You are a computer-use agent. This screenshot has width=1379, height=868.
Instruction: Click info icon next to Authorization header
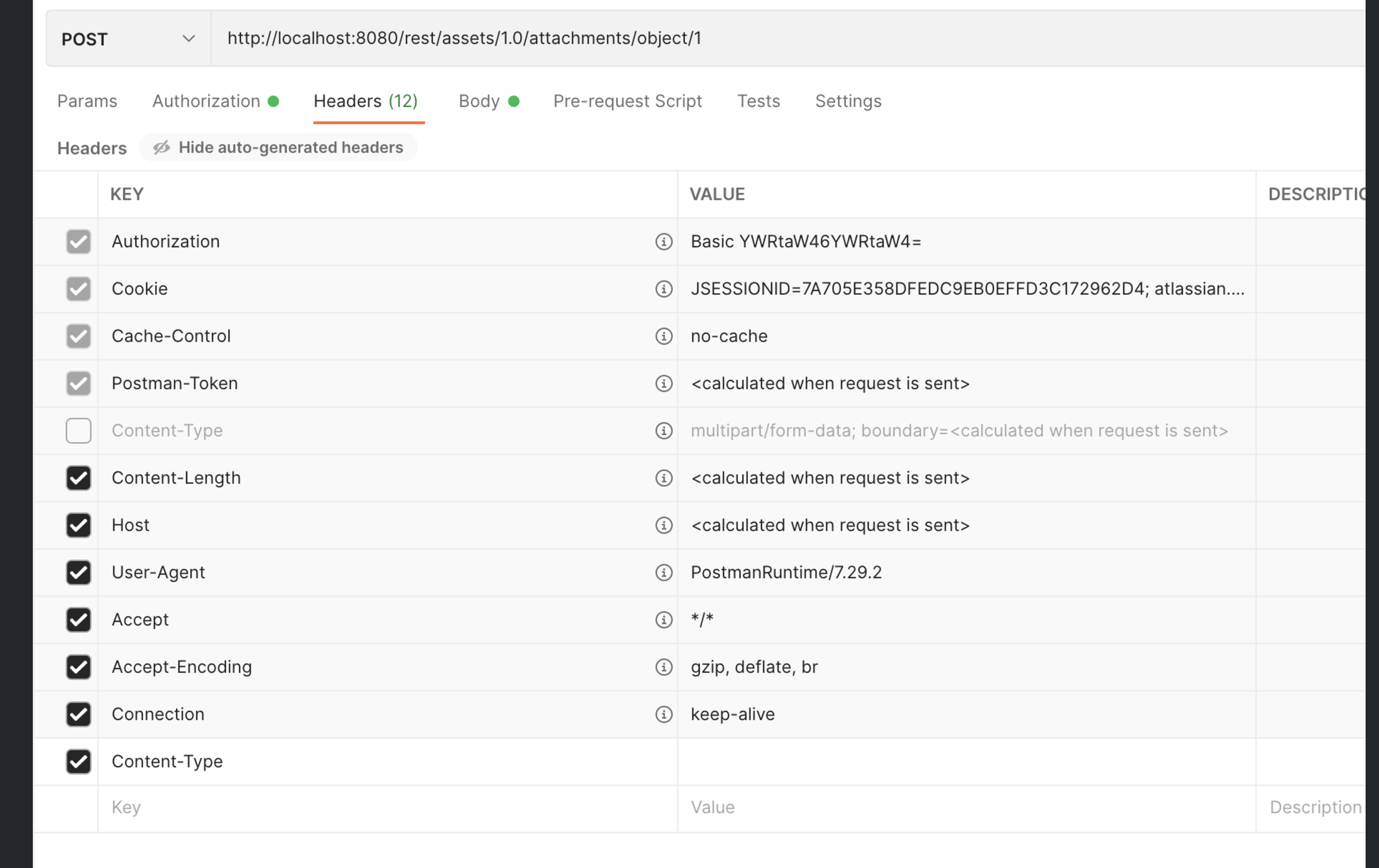coord(663,242)
